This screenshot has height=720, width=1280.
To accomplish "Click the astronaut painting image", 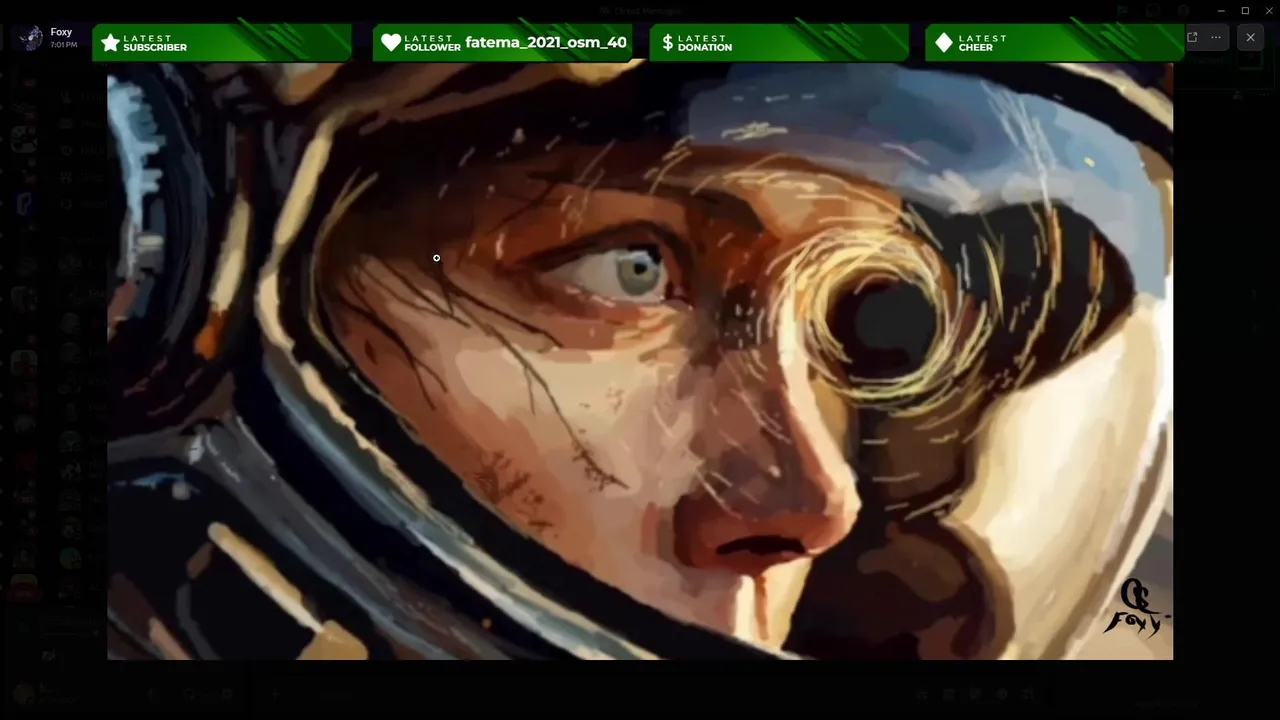I will coord(640,360).
